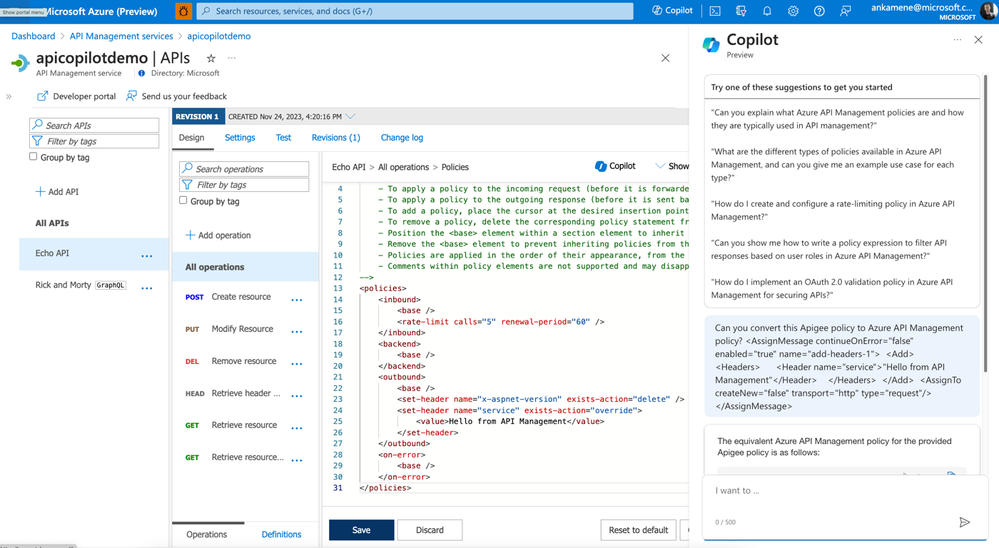This screenshot has height=548, width=999.
Task: Switch to the Definitions bottom tab
Action: click(x=281, y=535)
